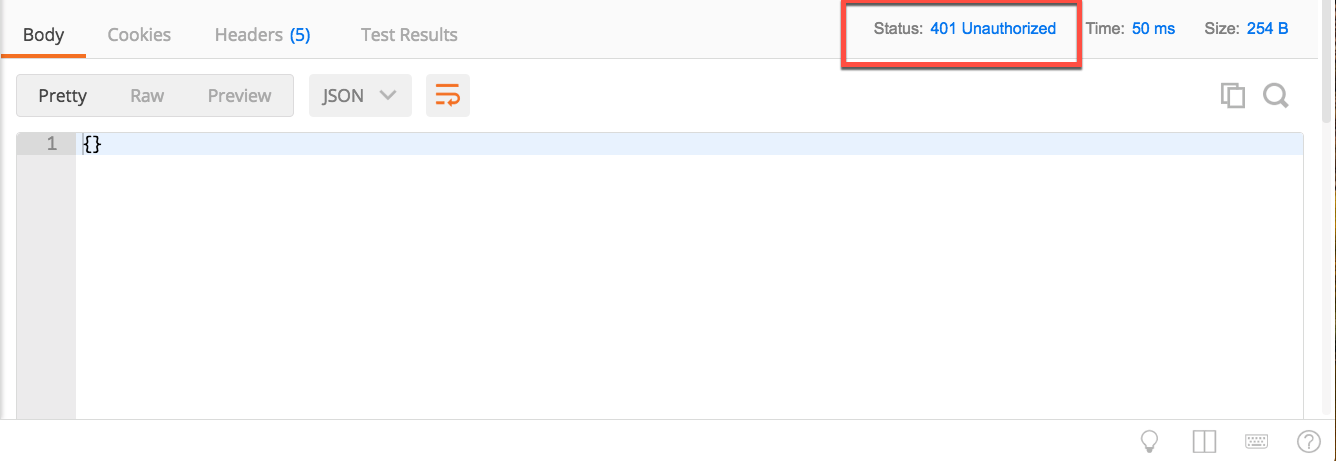Viewport: 1336px width, 461px height.
Task: Expand the JSON format dropdown
Action: tap(360, 96)
